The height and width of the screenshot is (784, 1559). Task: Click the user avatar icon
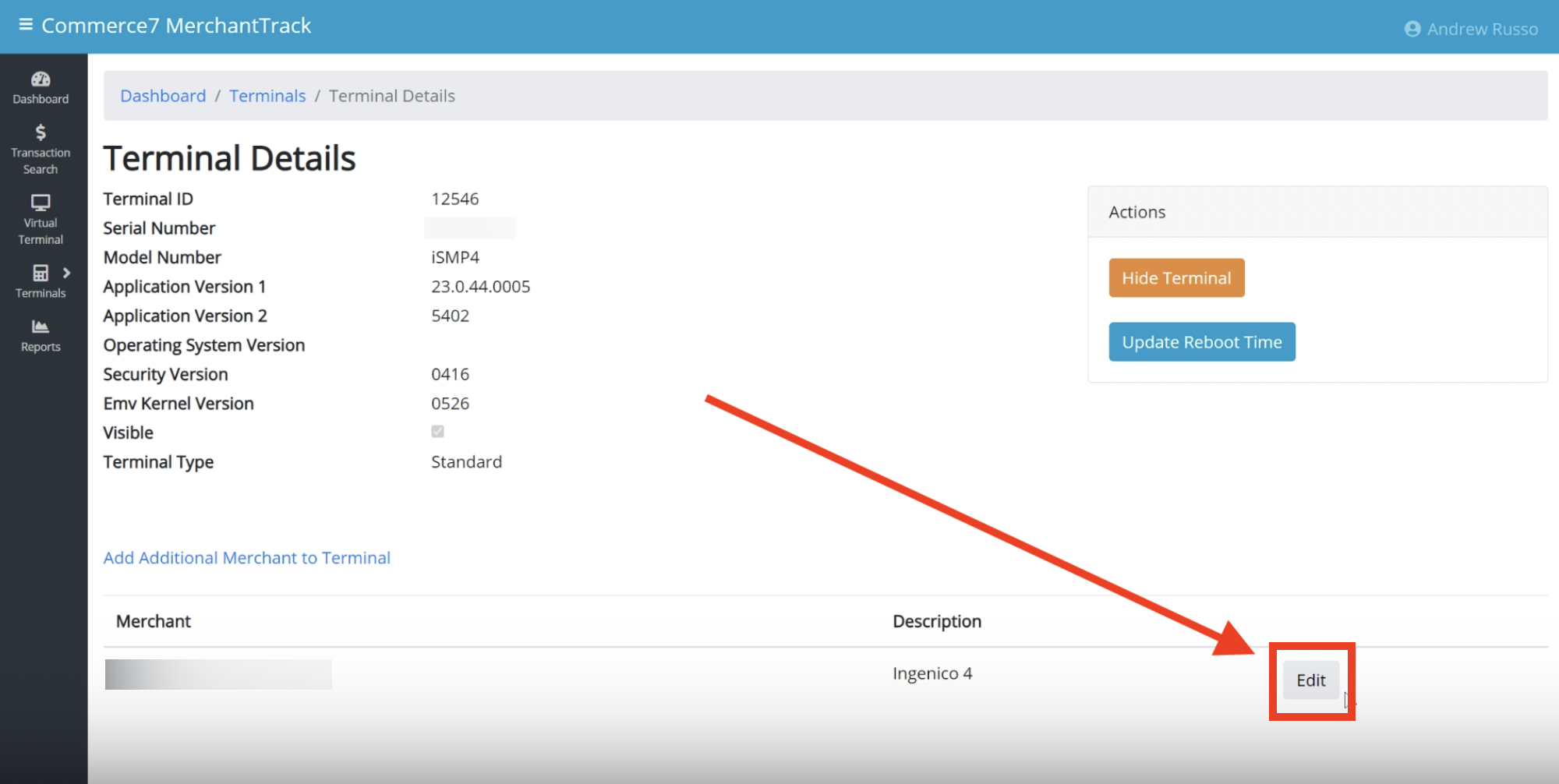coord(1412,29)
